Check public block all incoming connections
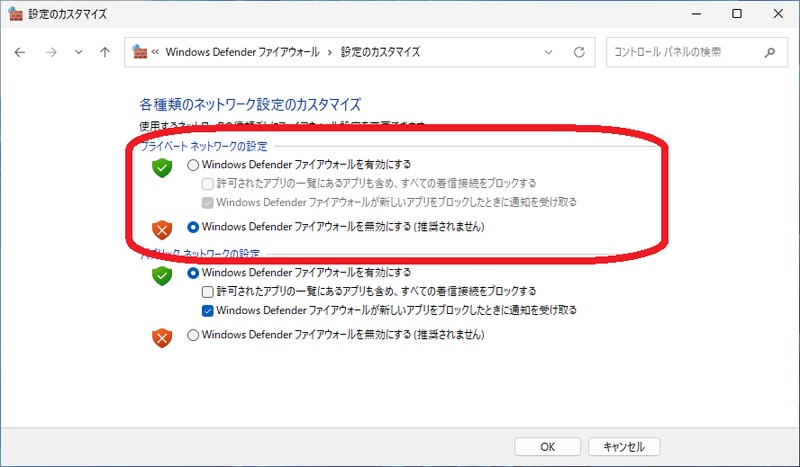This screenshot has width=800, height=467. pyautogui.click(x=207, y=292)
